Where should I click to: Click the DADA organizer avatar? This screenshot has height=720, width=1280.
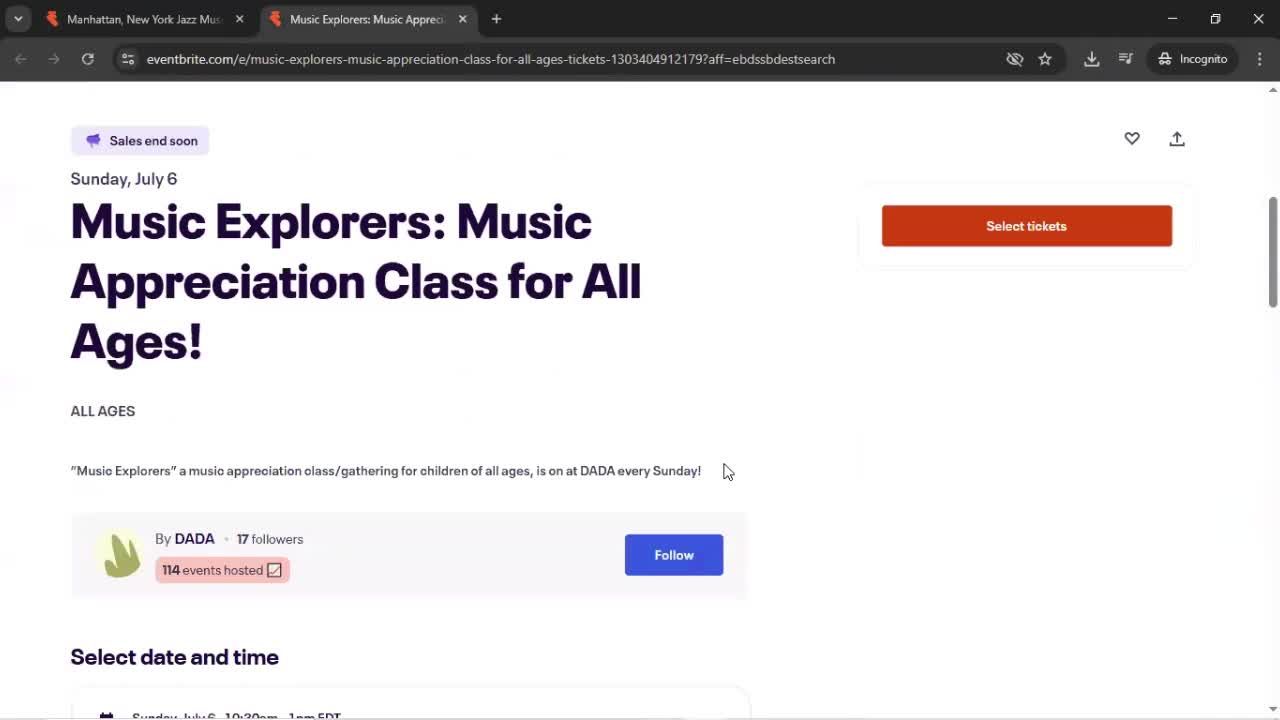pos(122,555)
